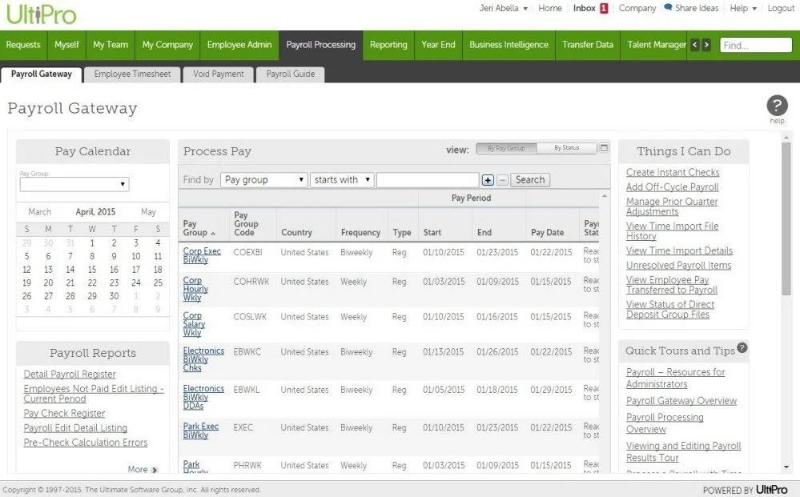800x497 pixels.
Task: Open the Myself menu
Action: [x=67, y=45]
